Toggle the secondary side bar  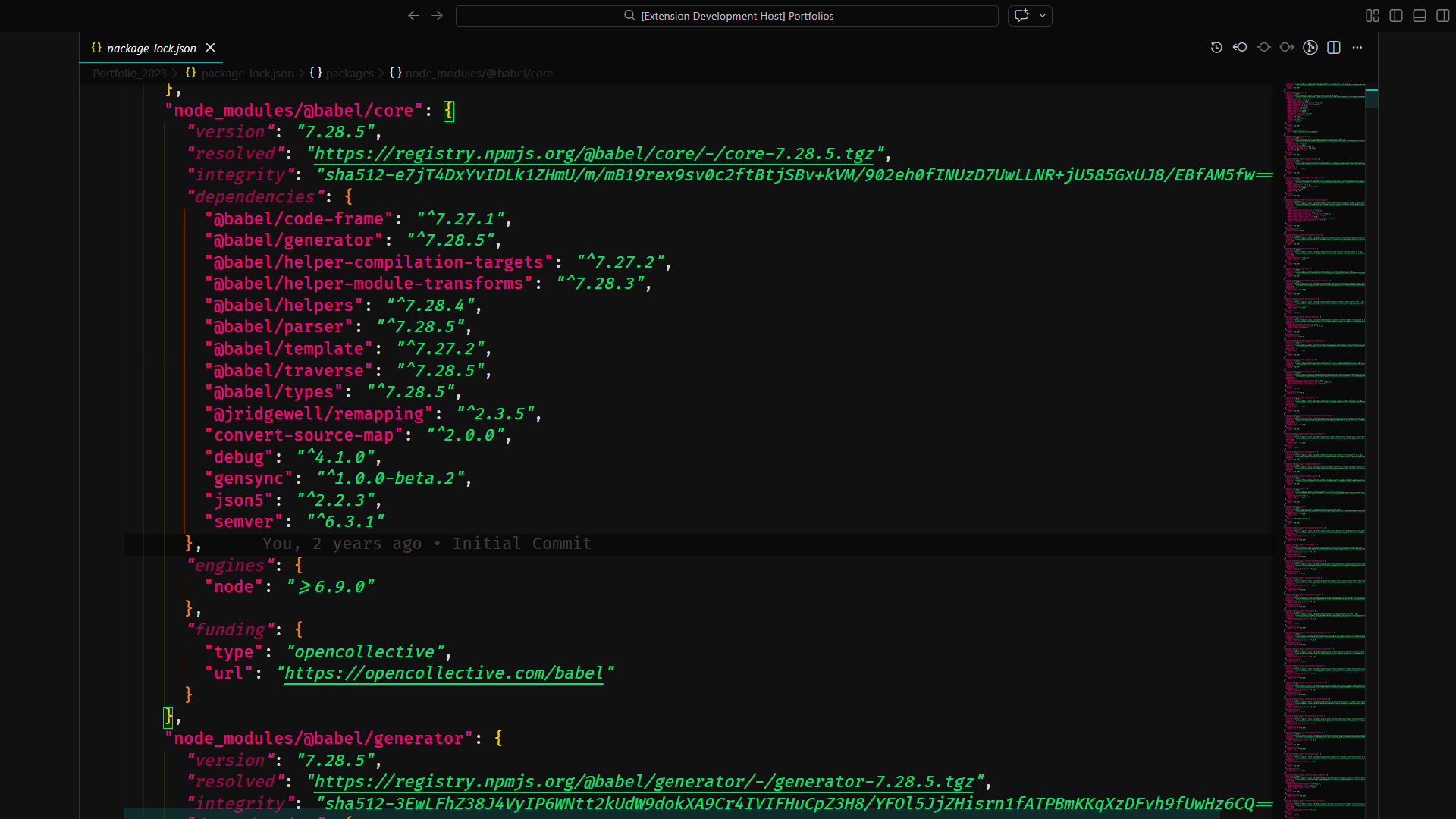click(x=1445, y=15)
